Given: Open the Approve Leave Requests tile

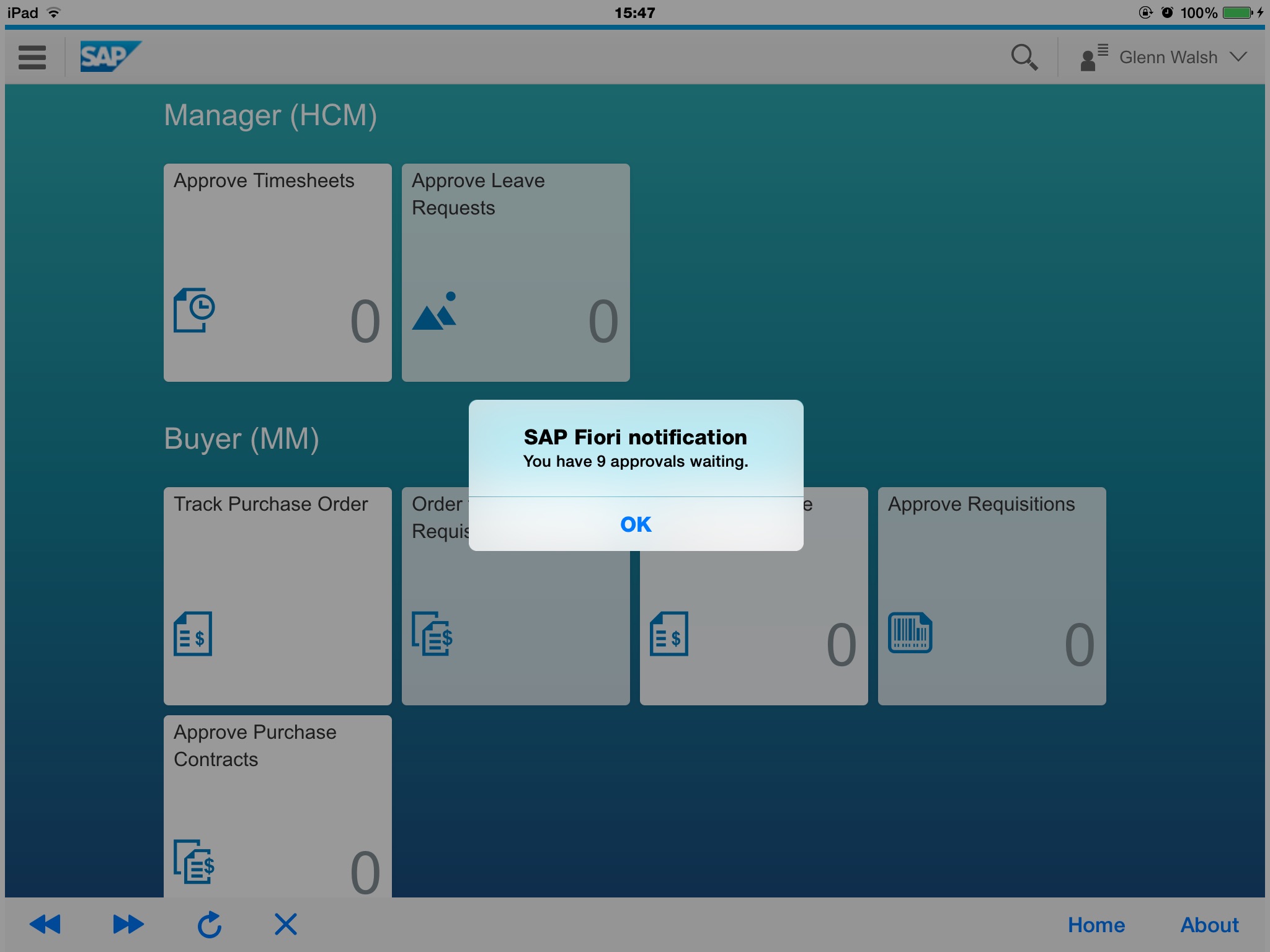Looking at the screenshot, I should (x=515, y=273).
